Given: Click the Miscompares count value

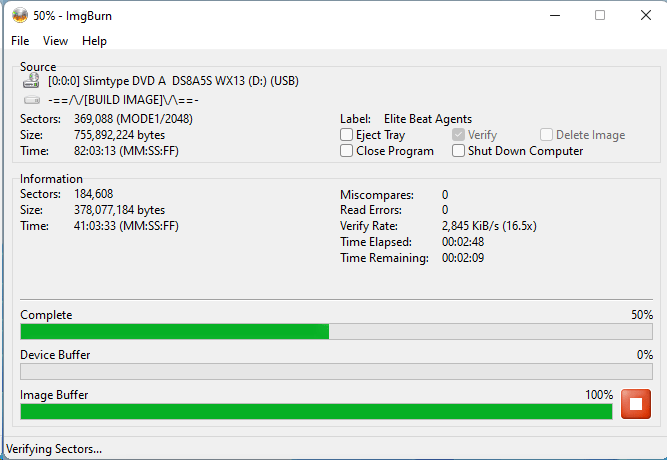Looking at the screenshot, I should pyautogui.click(x=445, y=195).
